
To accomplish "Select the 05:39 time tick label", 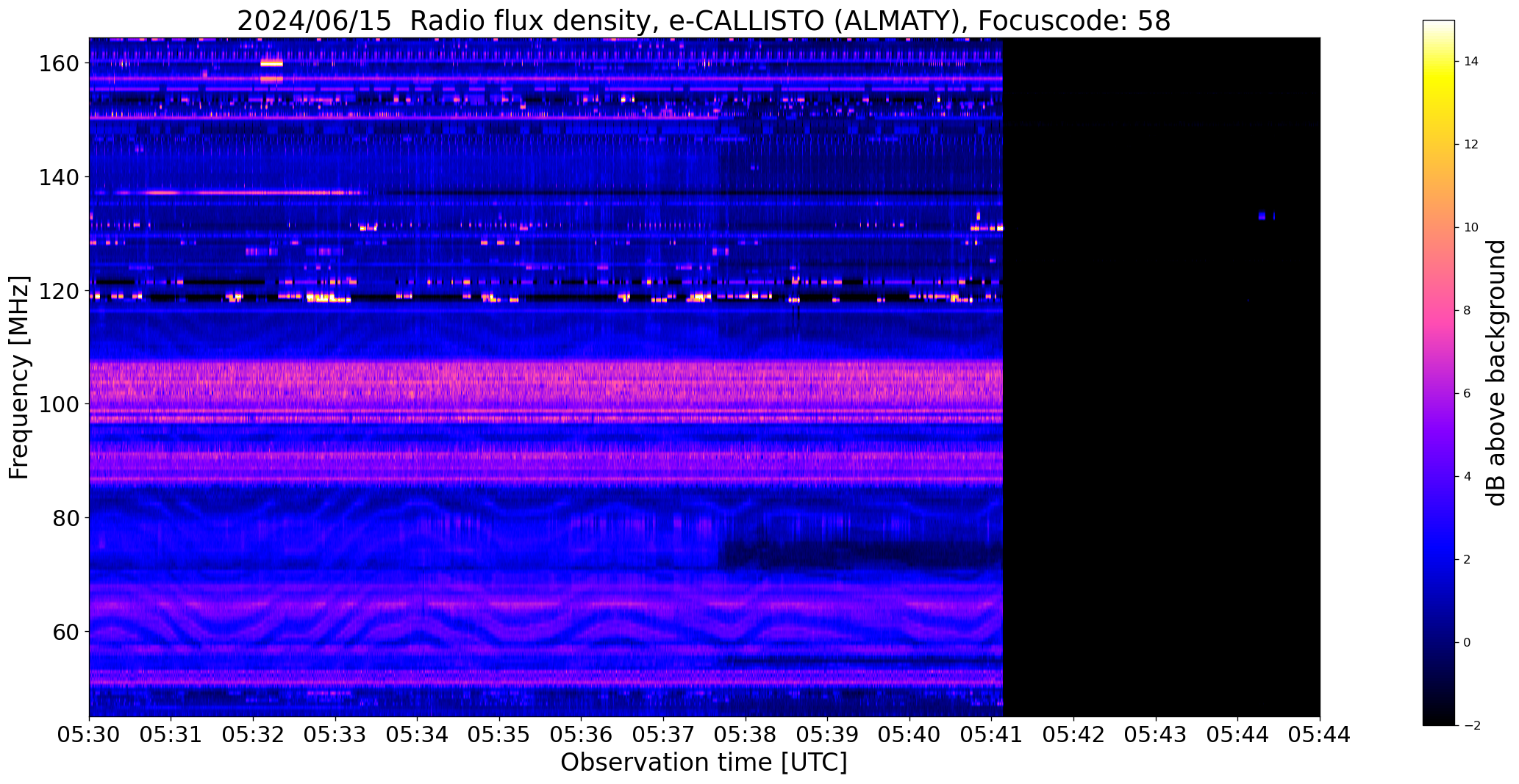I will click(828, 735).
